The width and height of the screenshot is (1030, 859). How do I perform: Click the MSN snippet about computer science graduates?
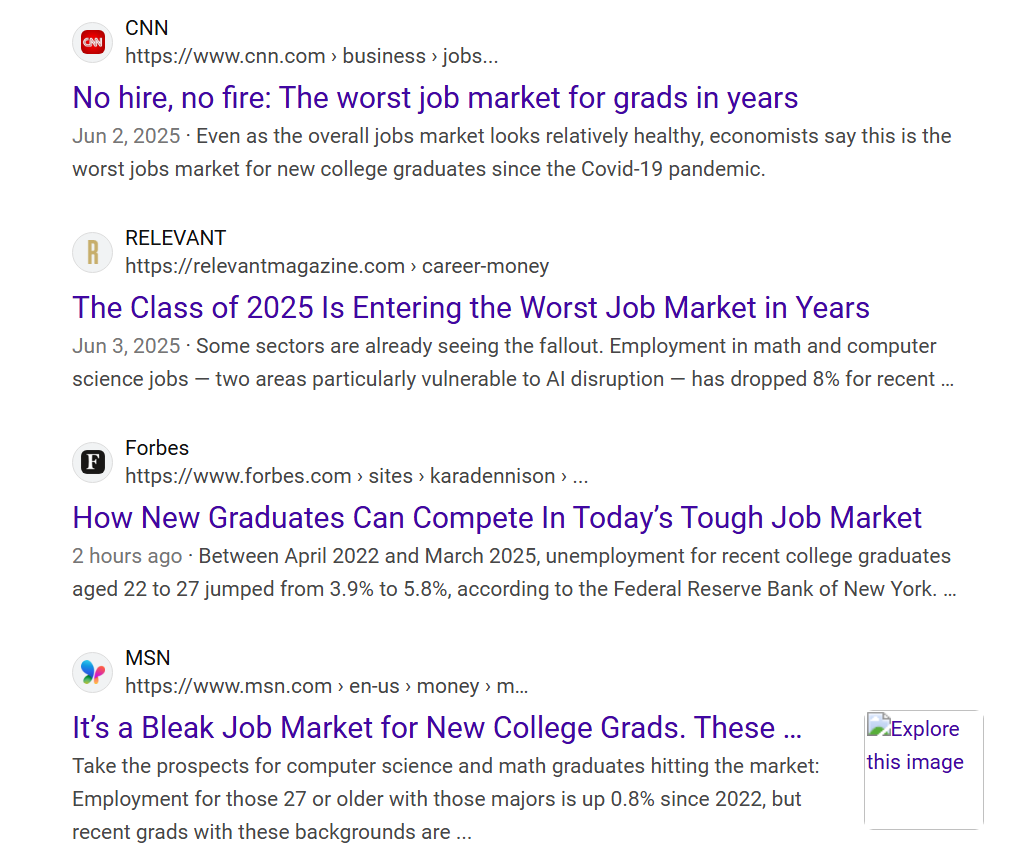coord(446,799)
